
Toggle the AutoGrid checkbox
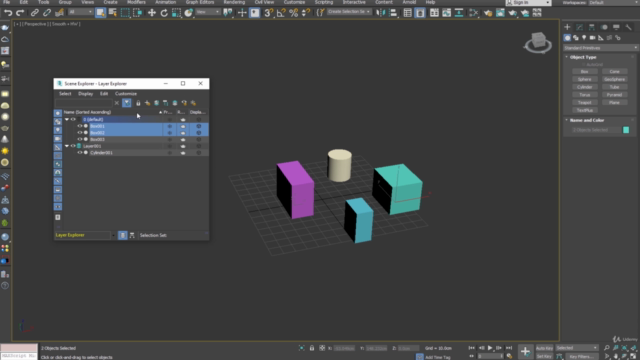pyautogui.click(x=584, y=64)
